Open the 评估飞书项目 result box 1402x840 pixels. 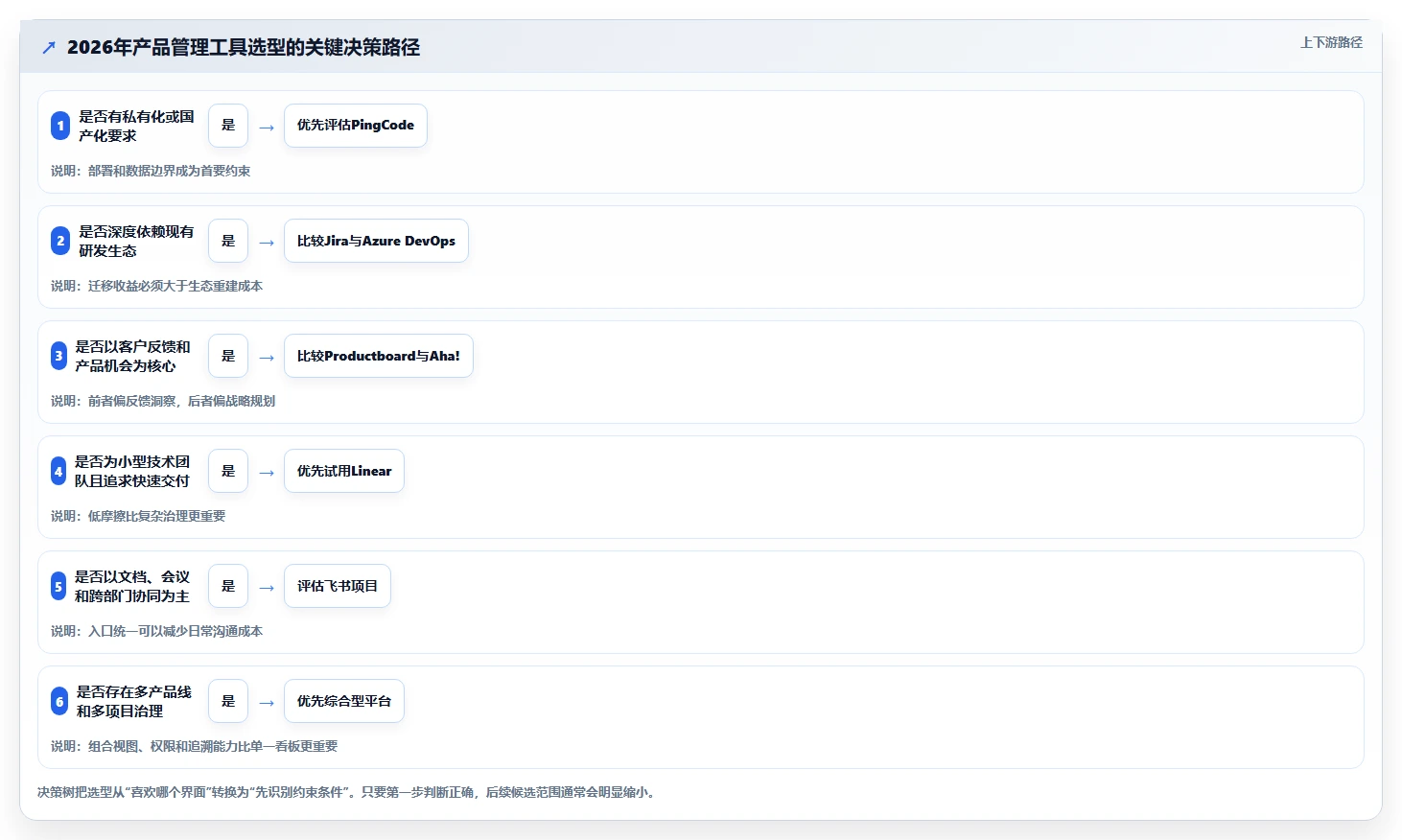338,586
